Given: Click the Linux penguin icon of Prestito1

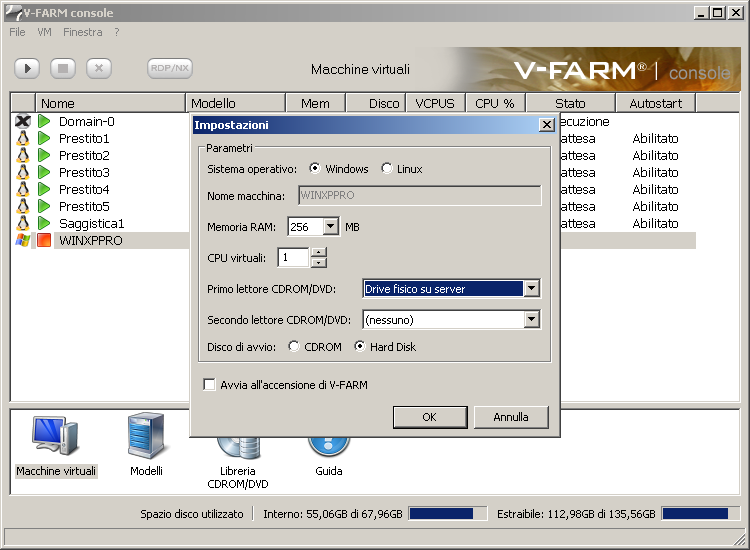Looking at the screenshot, I should (22, 139).
